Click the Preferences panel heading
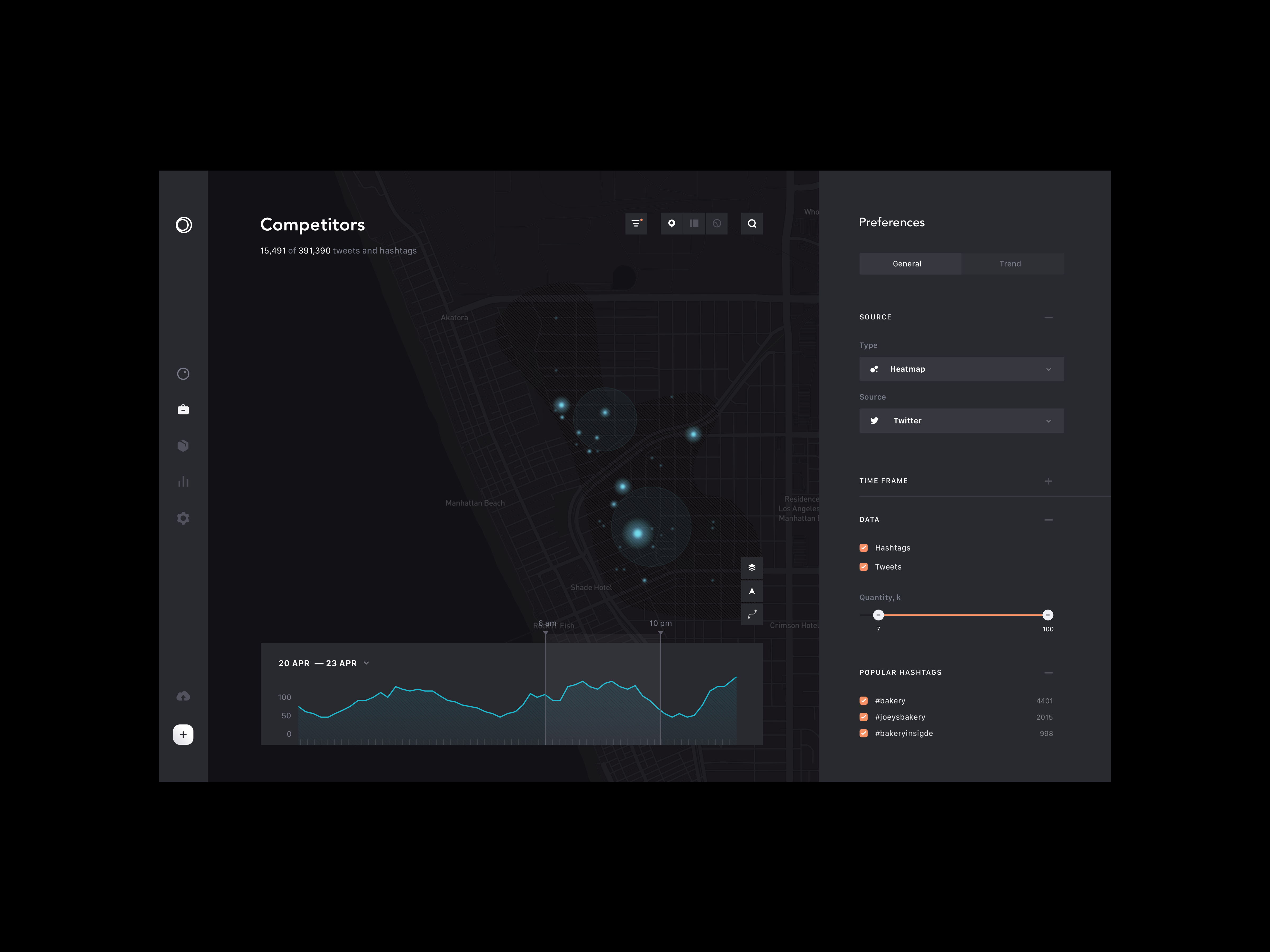The width and height of the screenshot is (1270, 952). pyautogui.click(x=892, y=223)
